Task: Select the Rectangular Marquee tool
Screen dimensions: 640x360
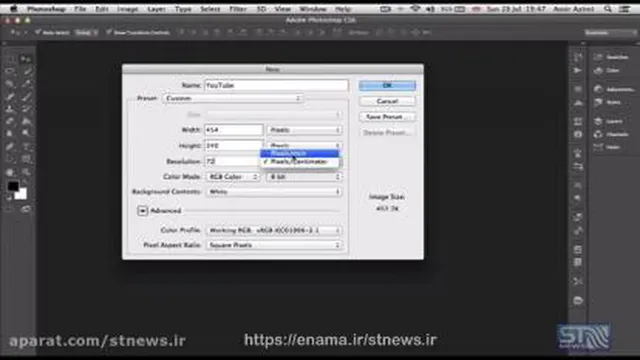Action: (x=10, y=59)
